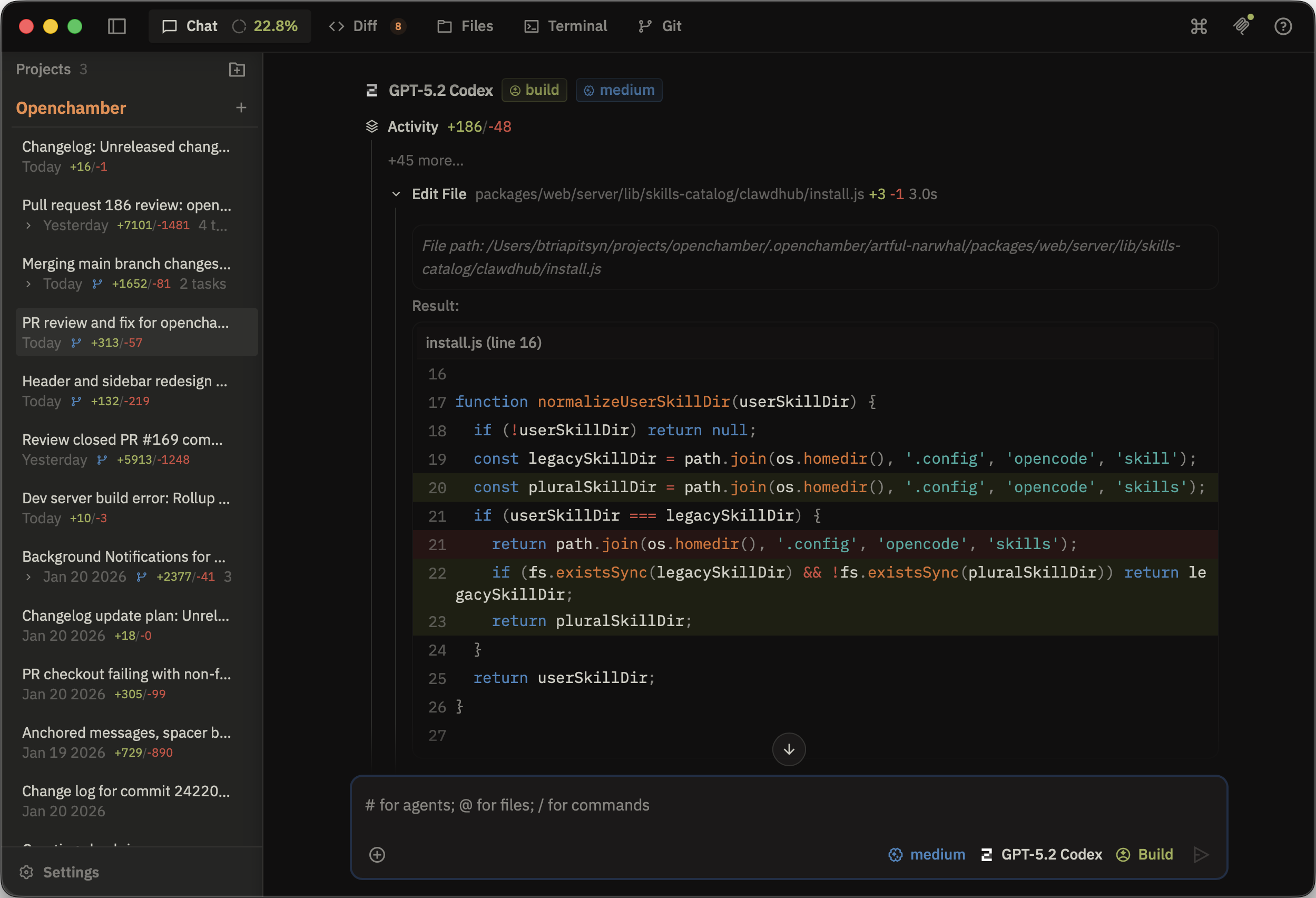Click the build badge in message header
Image resolution: width=1316 pixels, height=898 pixels.
click(534, 90)
